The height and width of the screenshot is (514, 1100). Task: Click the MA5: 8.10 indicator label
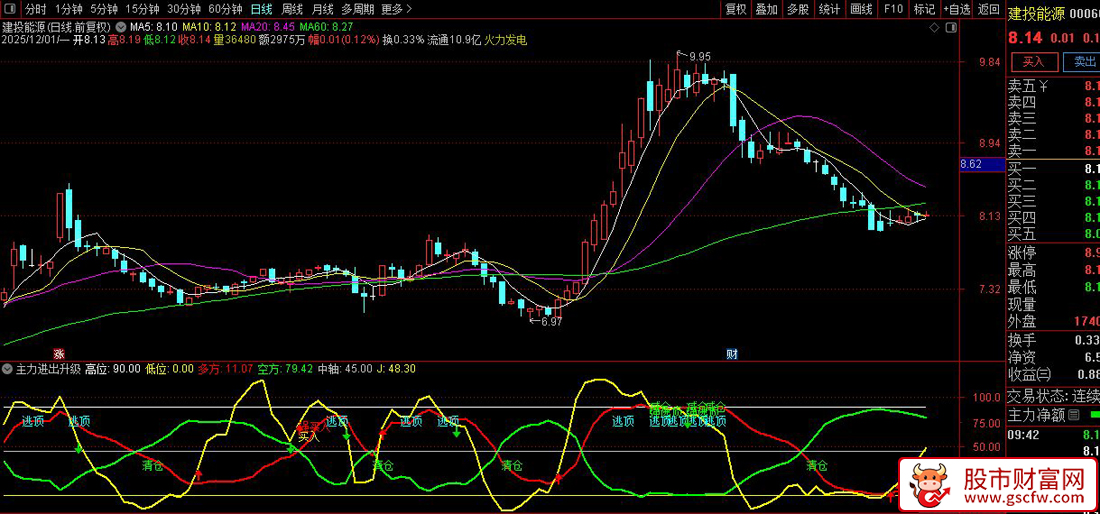click(152, 27)
